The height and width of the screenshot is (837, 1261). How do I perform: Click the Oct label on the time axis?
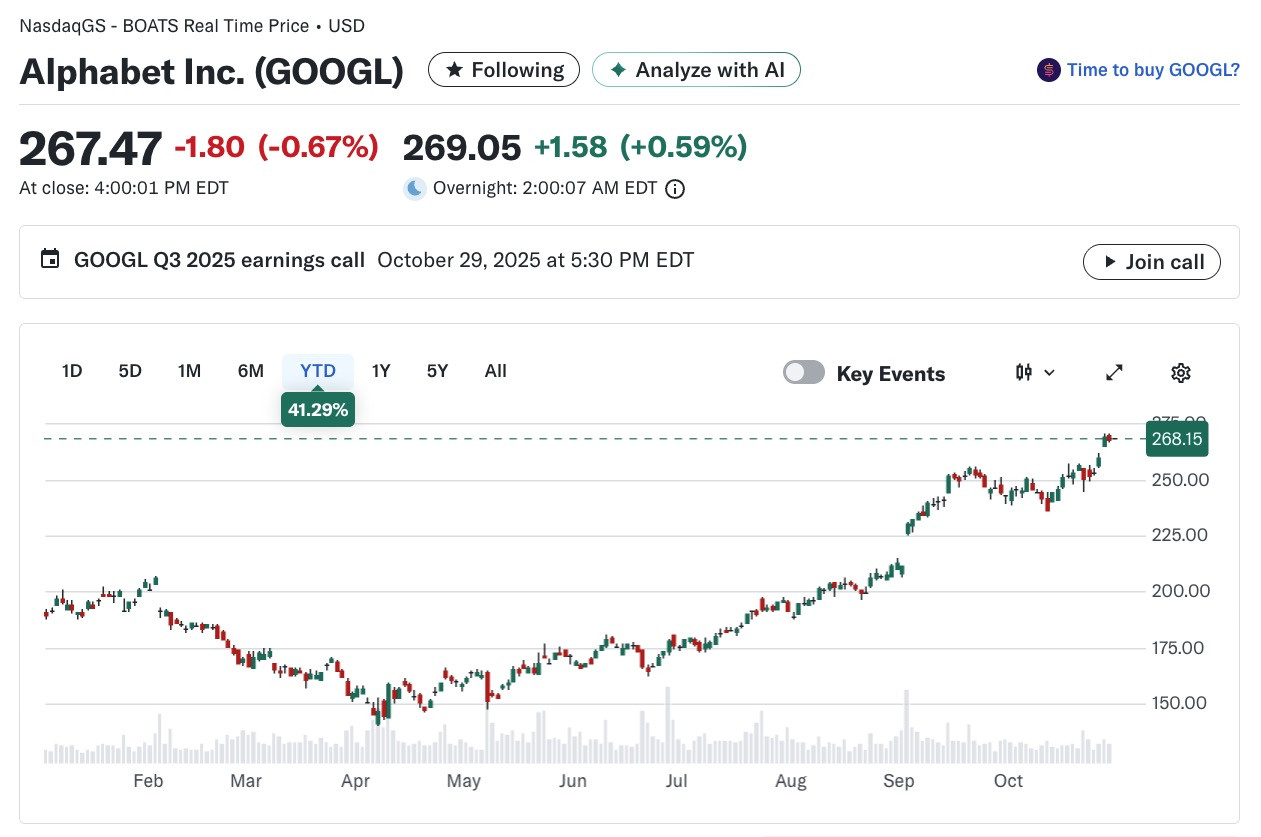(1008, 781)
